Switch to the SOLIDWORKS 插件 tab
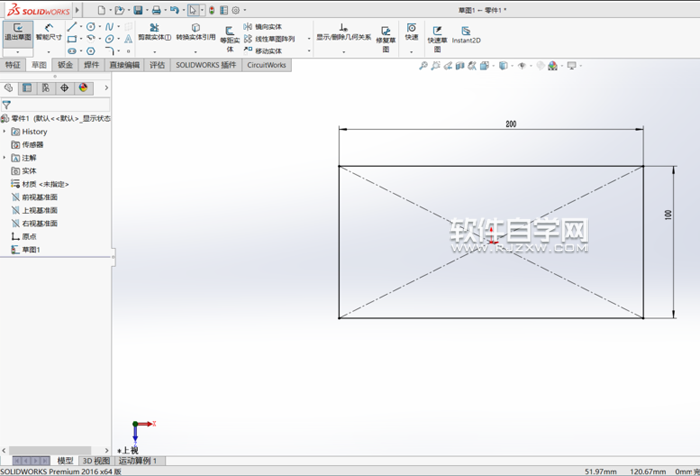The image size is (700, 476). pyautogui.click(x=206, y=65)
